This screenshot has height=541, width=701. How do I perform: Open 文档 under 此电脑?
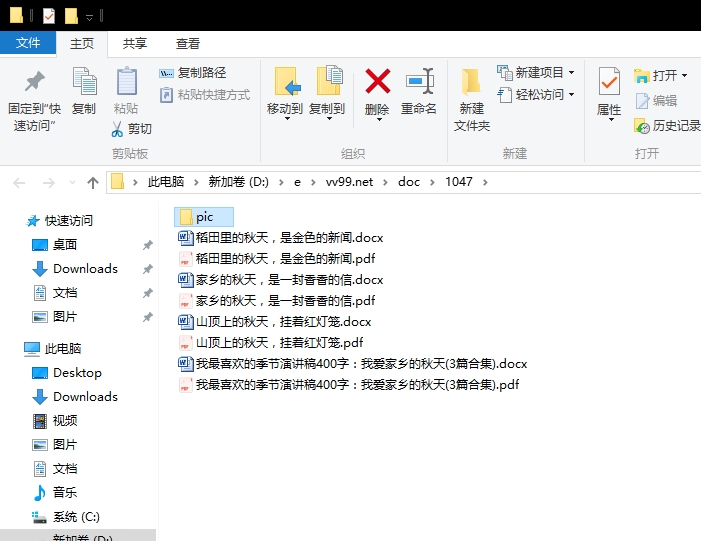pyautogui.click(x=55, y=469)
